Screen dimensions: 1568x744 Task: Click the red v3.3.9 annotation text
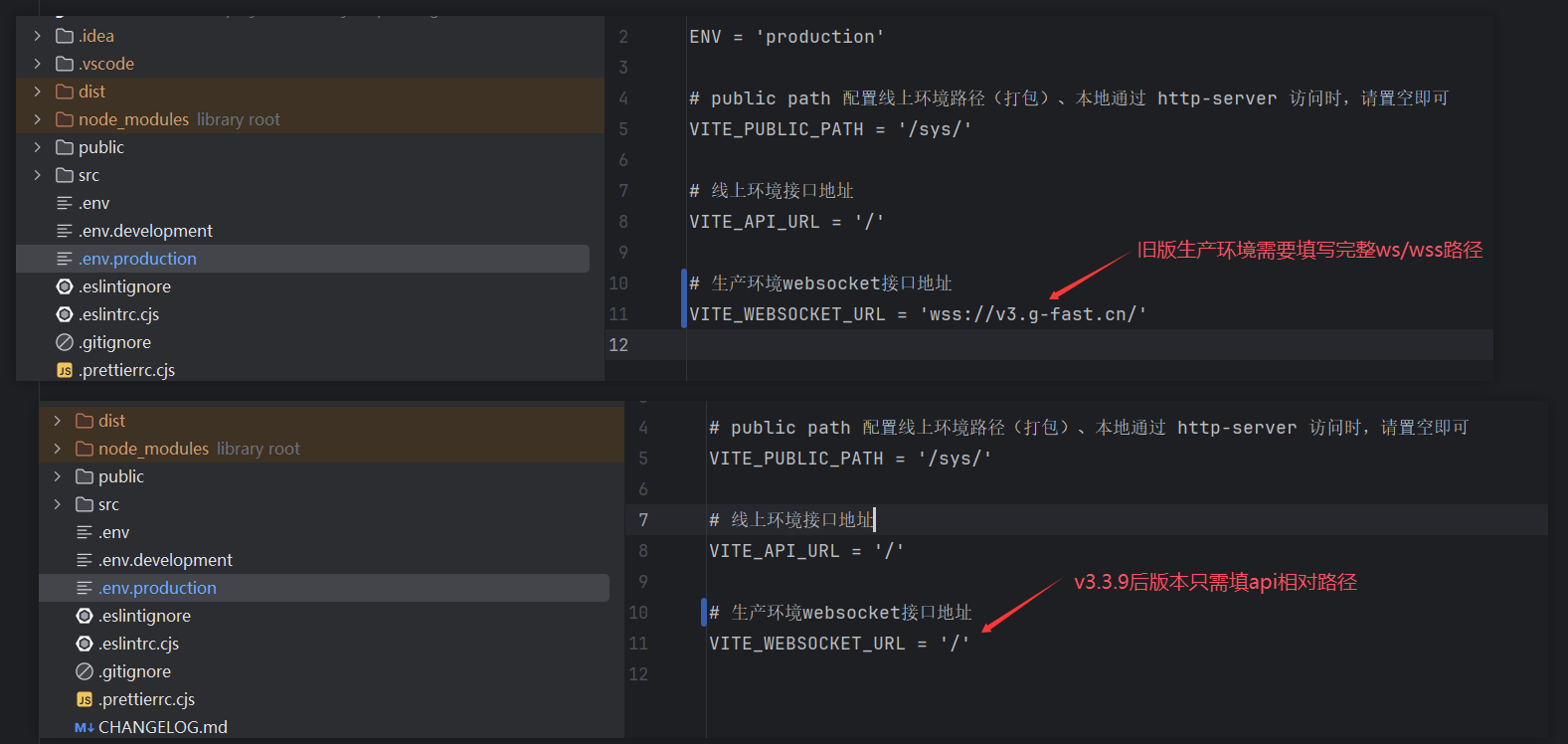tap(1215, 582)
